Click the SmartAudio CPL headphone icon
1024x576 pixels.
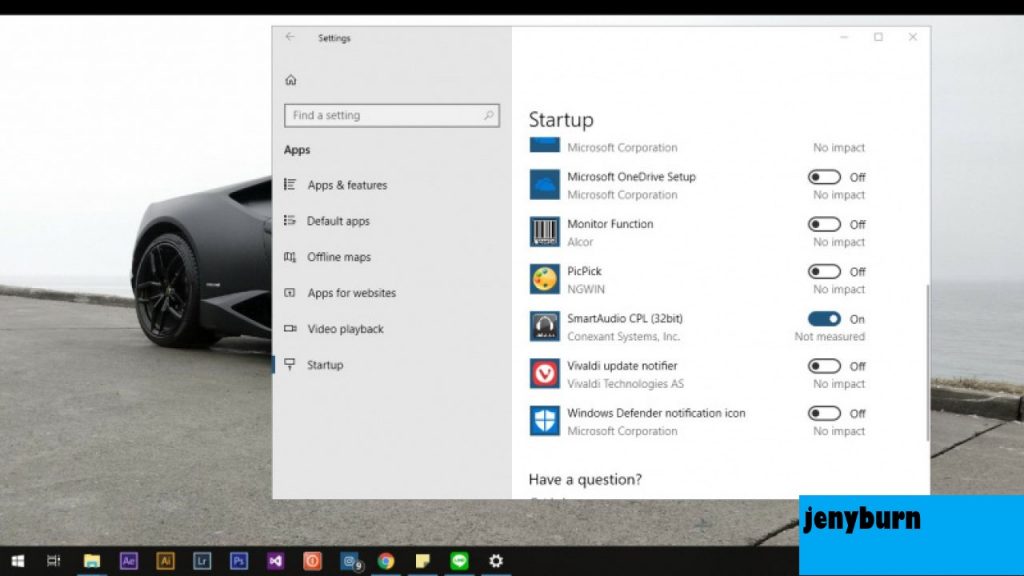point(544,327)
